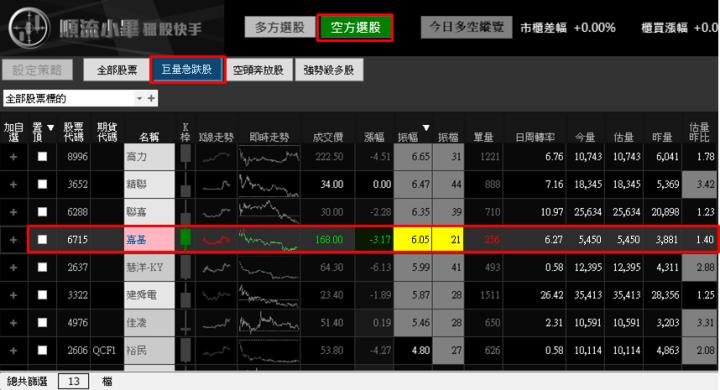Screen dimensions: 720x390
Task: Open K-line trend chart for 2637
Action: click(216, 267)
